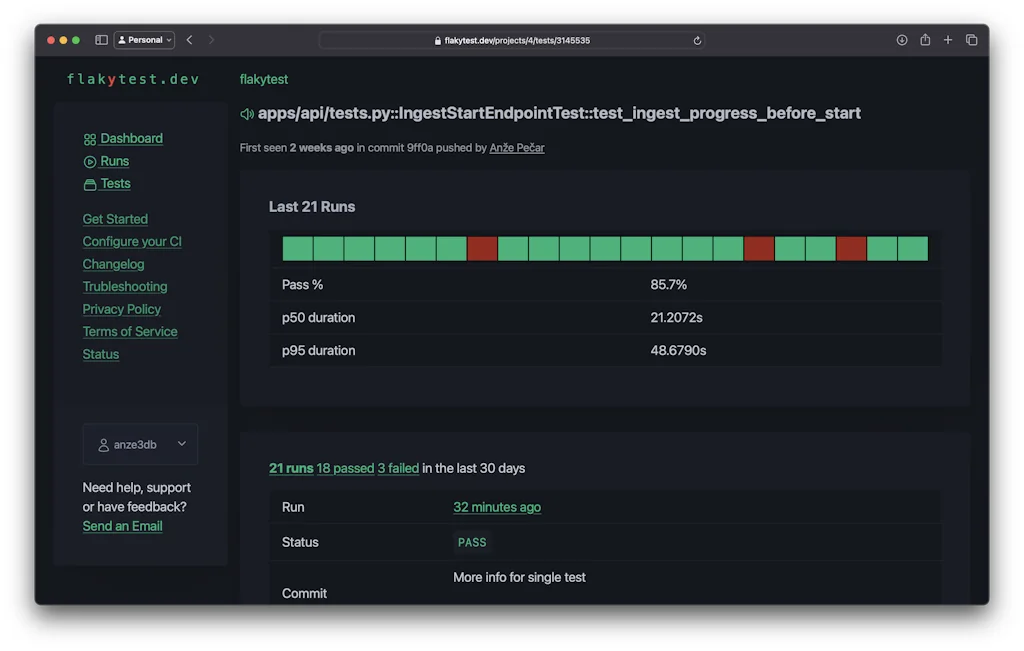Image resolution: width=1024 pixels, height=651 pixels.
Task: Open Safari's download manager icon
Action: (901, 40)
